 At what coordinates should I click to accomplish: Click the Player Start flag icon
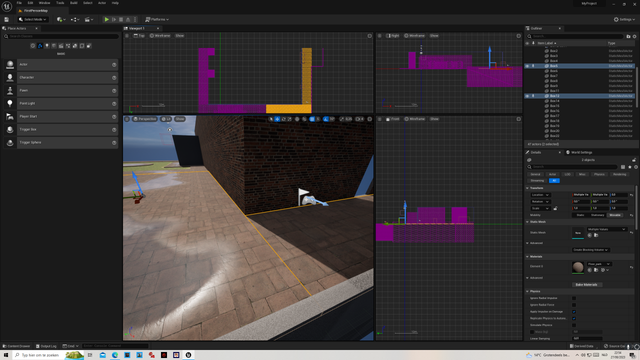(10, 117)
